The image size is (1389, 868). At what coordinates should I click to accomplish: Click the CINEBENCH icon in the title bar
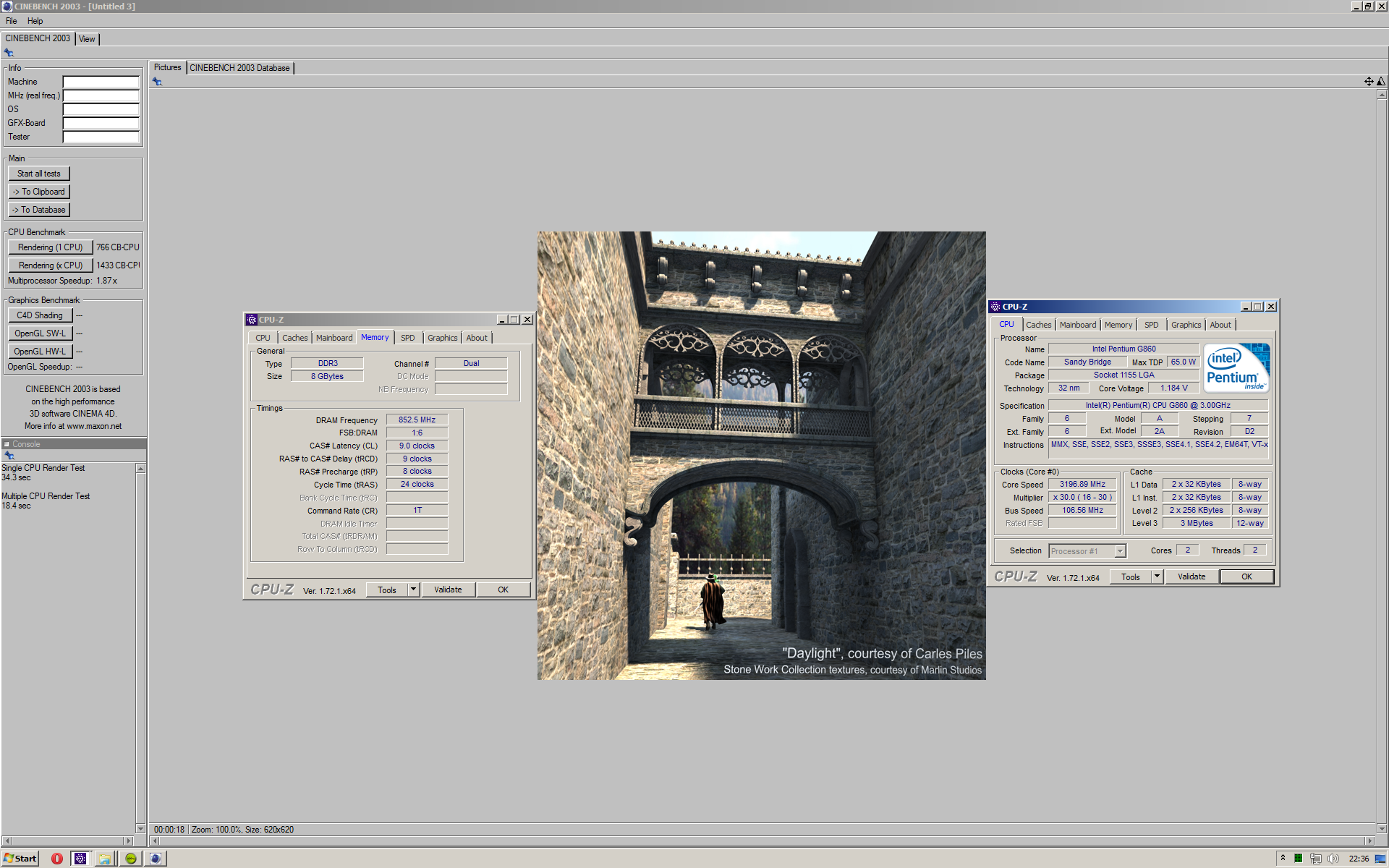(x=7, y=6)
